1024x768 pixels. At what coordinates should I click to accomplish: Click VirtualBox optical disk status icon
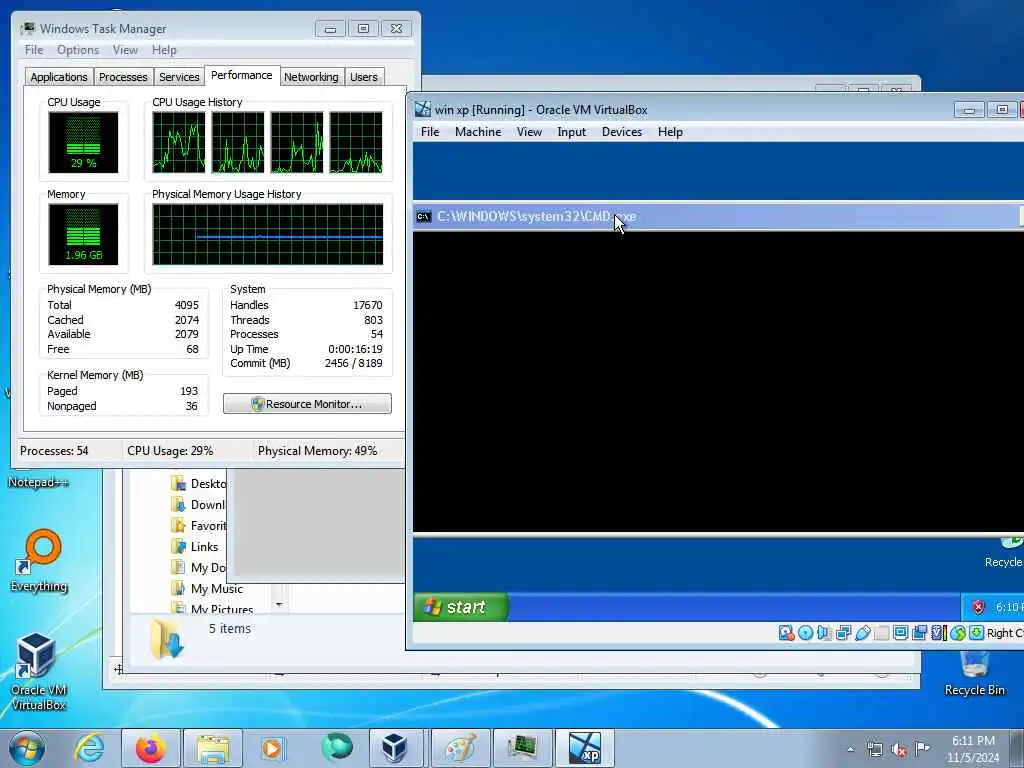click(805, 632)
